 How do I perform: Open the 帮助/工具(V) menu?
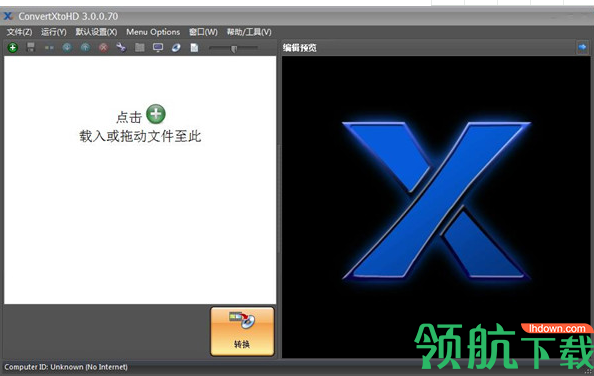pos(249,32)
